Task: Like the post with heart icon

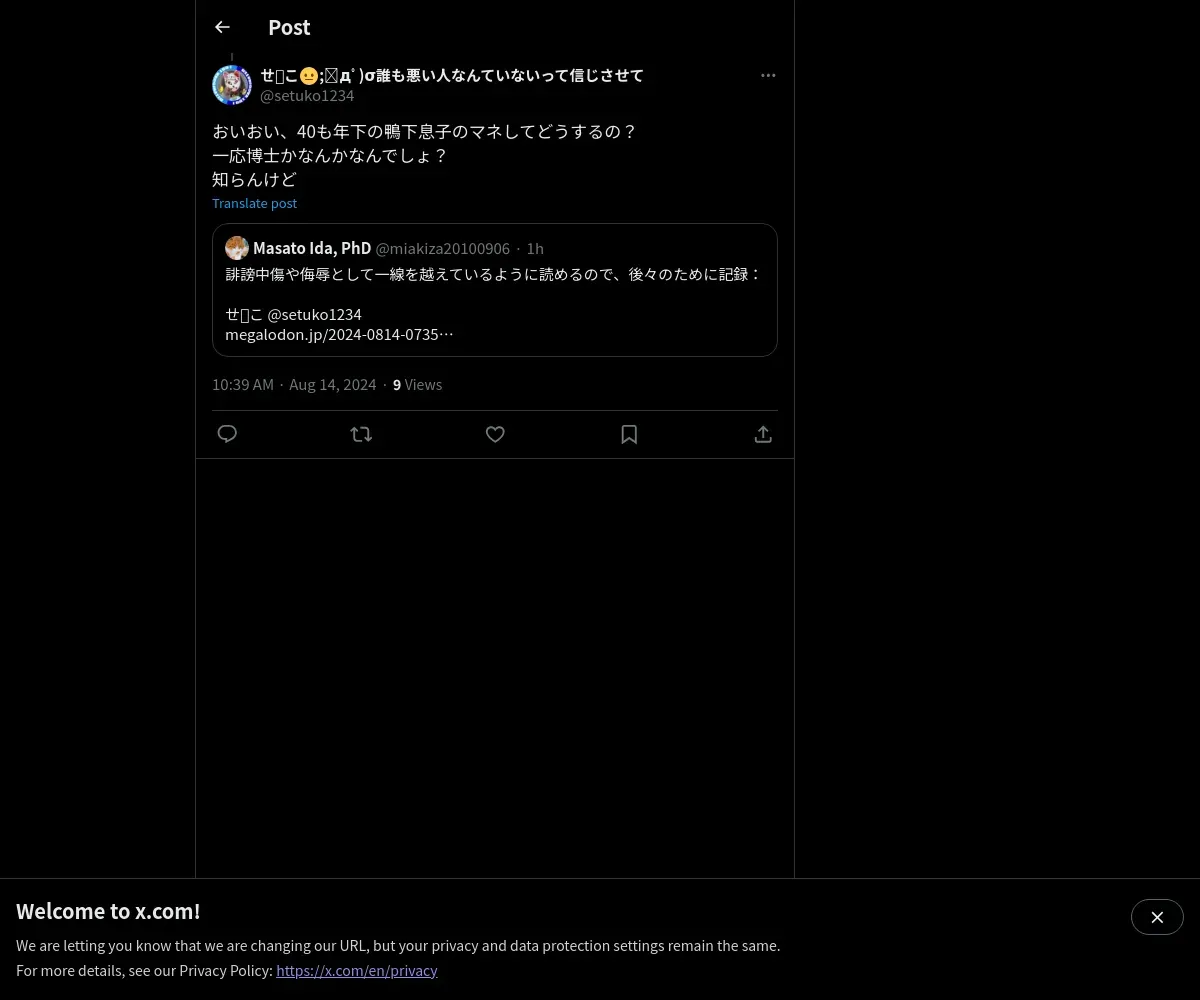Action: (495, 434)
